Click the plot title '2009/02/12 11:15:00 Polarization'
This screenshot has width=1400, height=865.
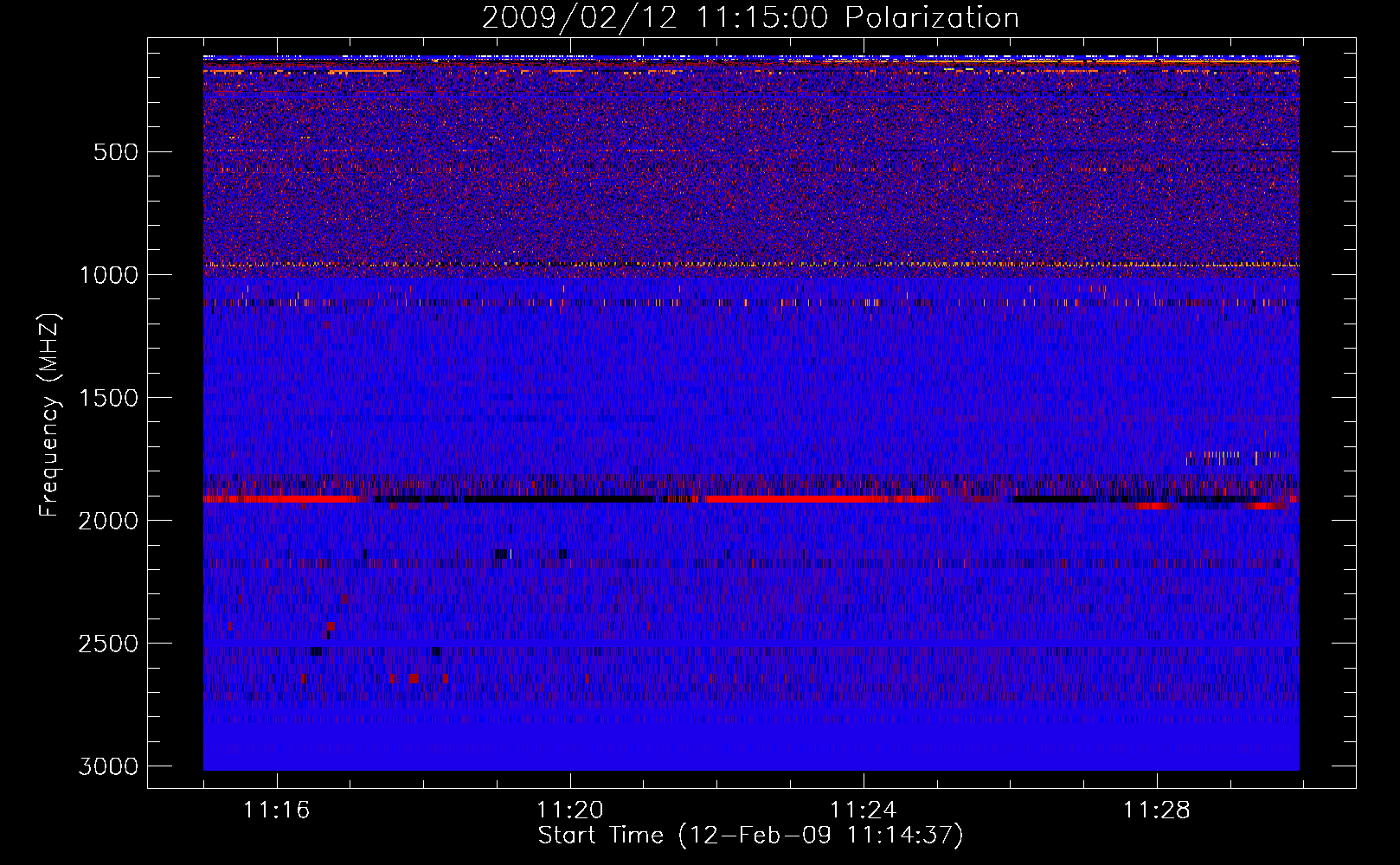[x=750, y=17]
